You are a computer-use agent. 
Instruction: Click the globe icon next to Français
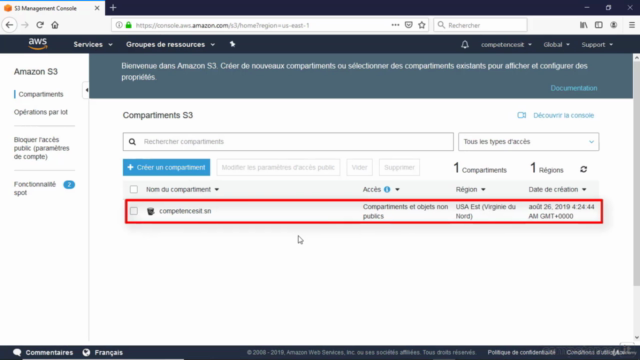coord(86,352)
